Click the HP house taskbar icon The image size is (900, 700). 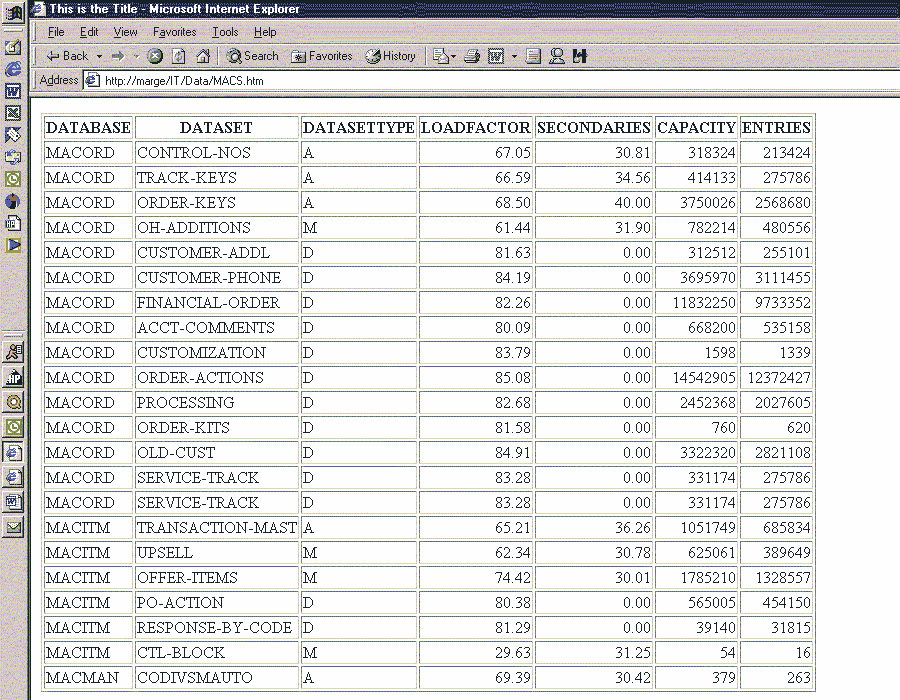[14, 377]
